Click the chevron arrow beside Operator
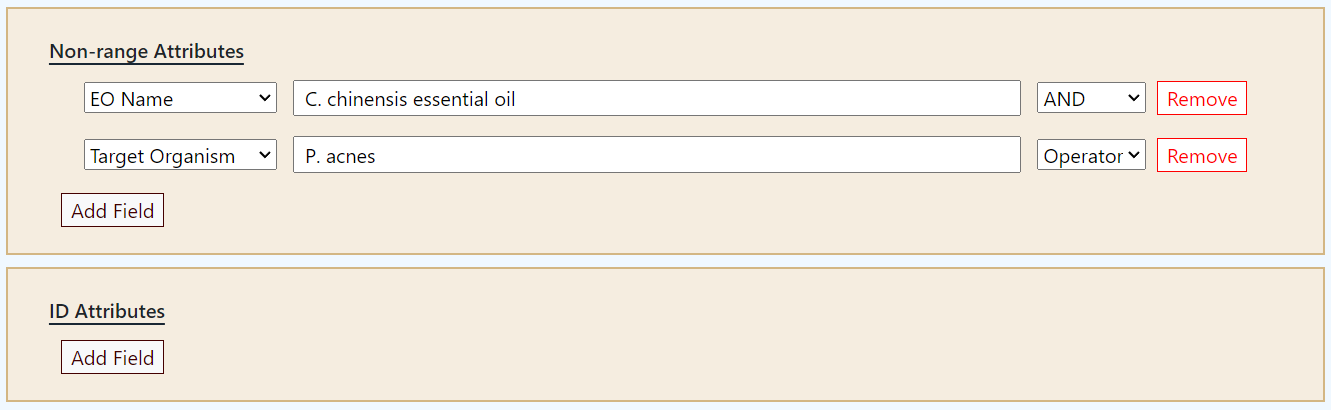1331x410 pixels. coord(1133,155)
